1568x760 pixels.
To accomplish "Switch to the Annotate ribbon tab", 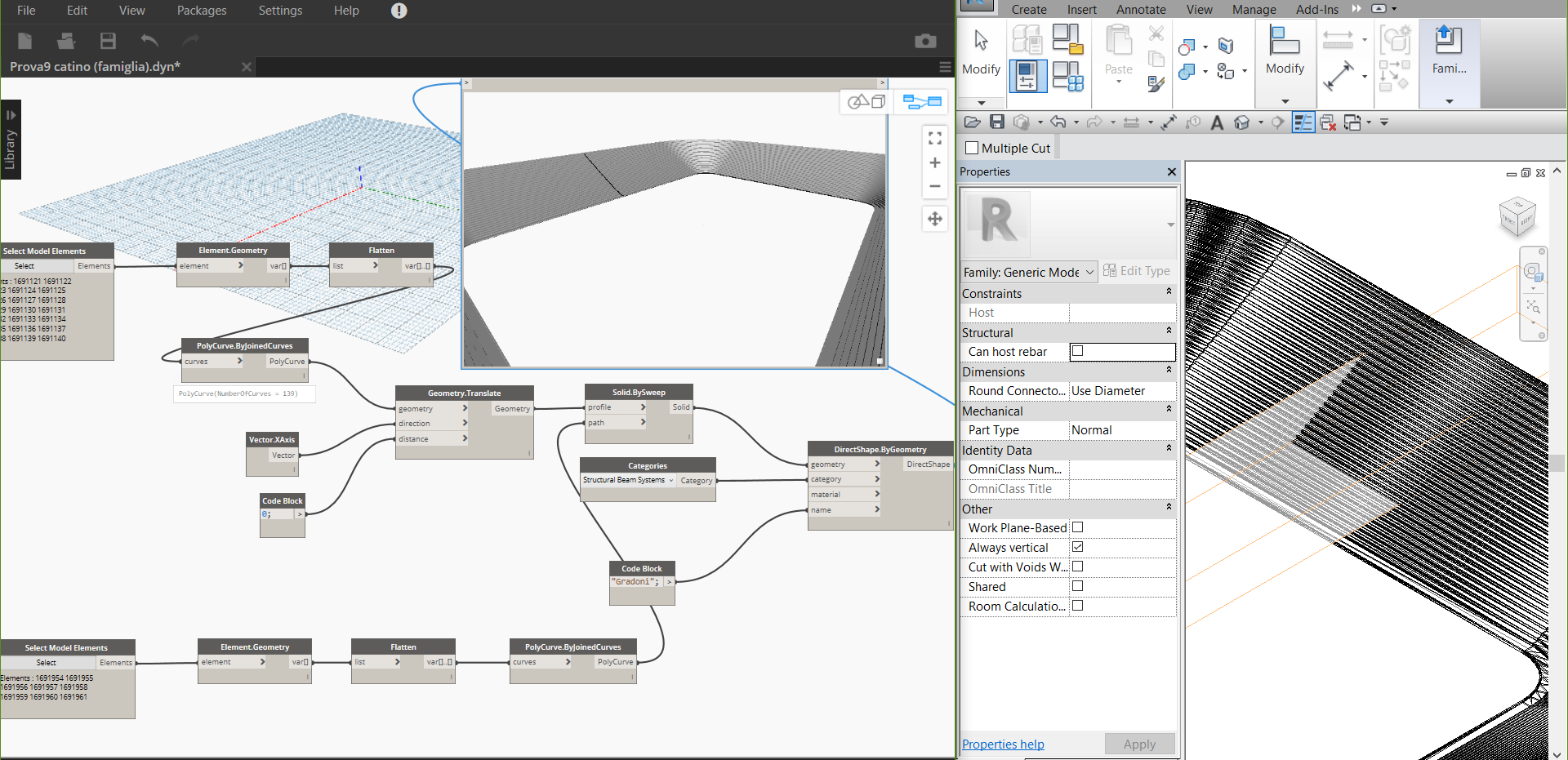I will (x=1141, y=10).
